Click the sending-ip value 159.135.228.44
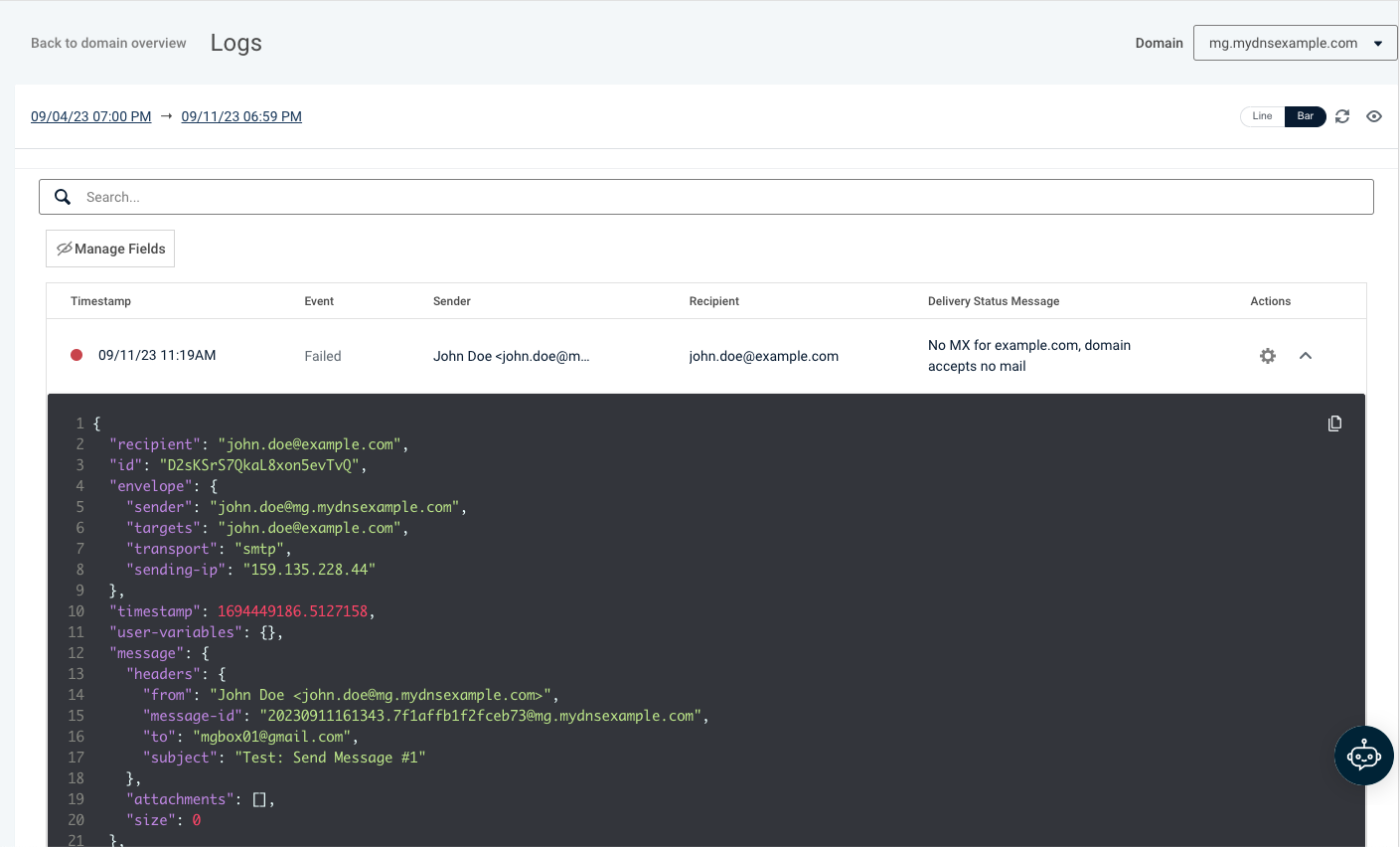This screenshot has width=1400, height=847. click(309, 570)
